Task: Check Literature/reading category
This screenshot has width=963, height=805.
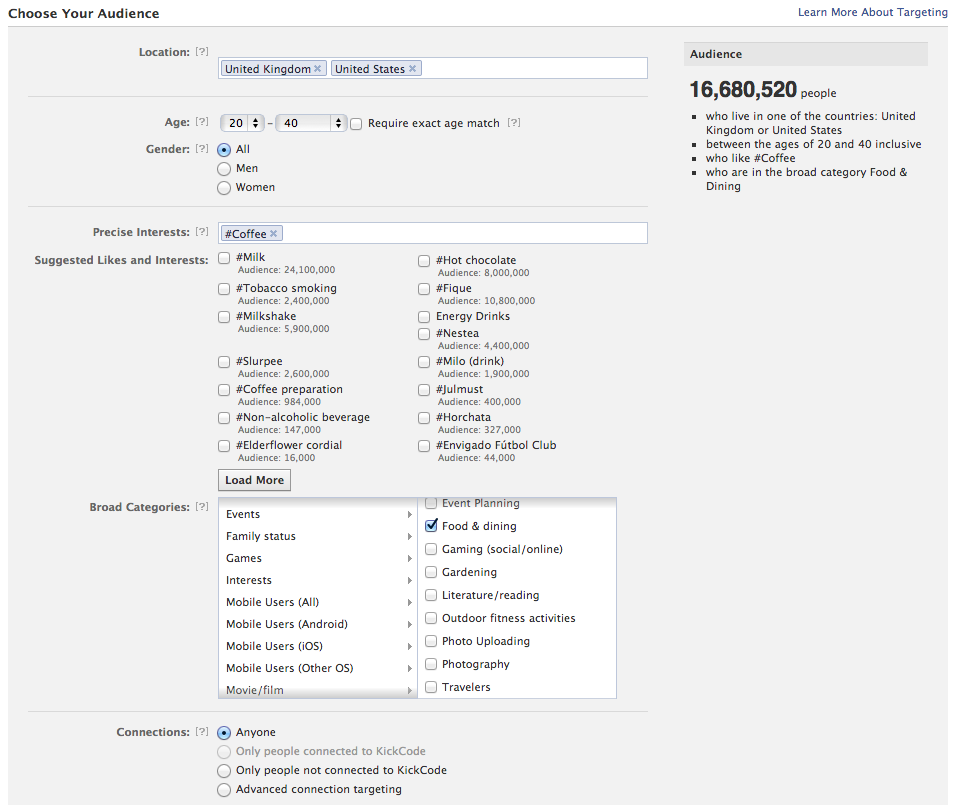Action: pyautogui.click(x=431, y=595)
